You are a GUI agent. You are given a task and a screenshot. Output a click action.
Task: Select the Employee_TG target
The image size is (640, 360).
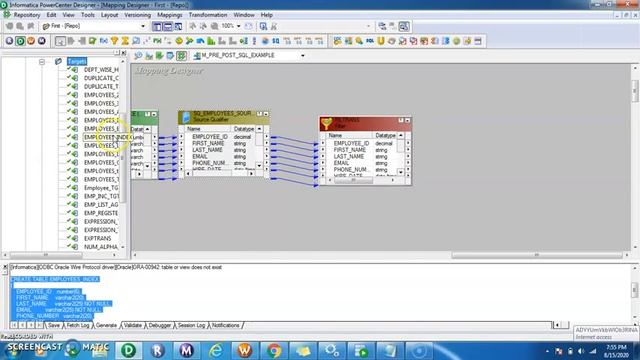[101, 188]
